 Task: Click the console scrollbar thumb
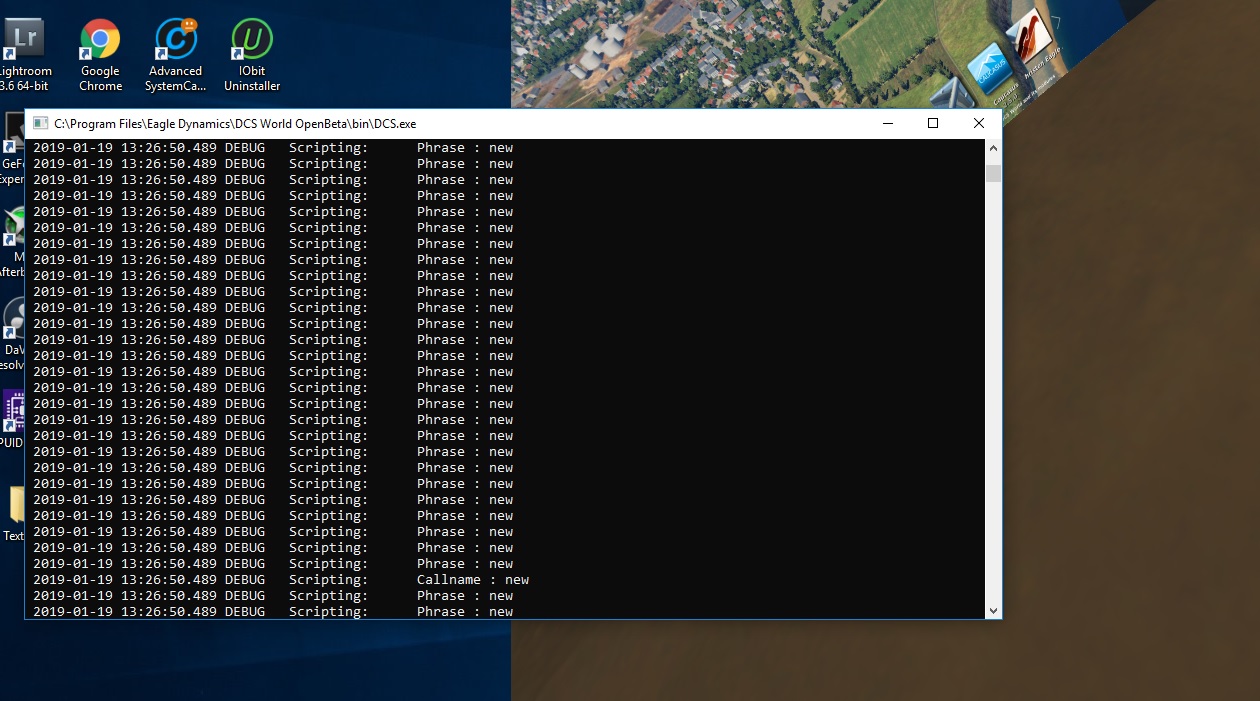coord(993,173)
